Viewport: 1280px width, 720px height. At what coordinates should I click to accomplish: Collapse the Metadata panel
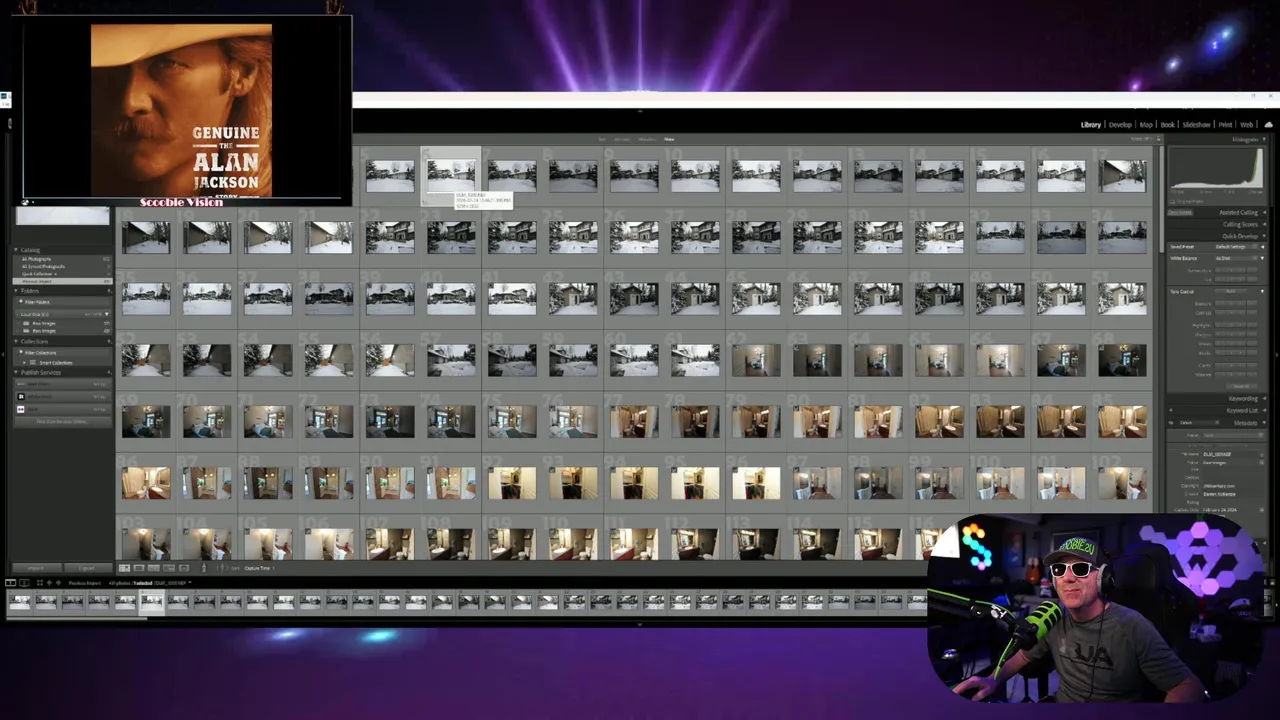coord(1264,423)
